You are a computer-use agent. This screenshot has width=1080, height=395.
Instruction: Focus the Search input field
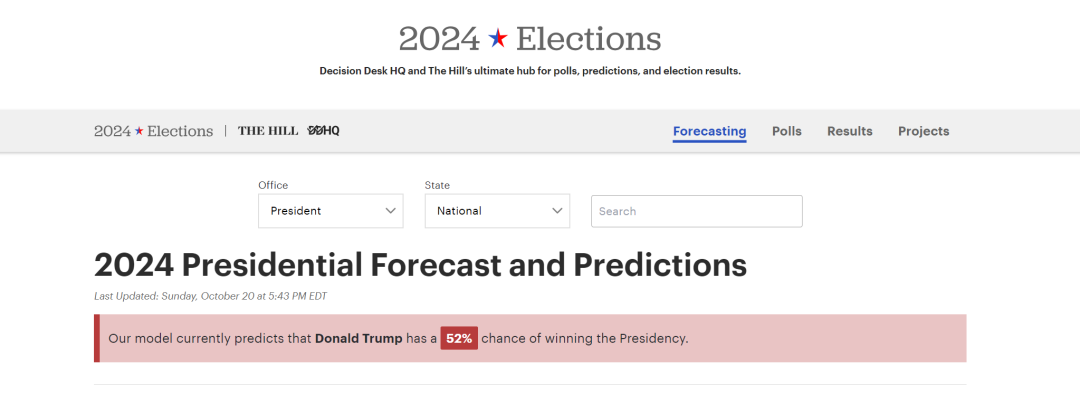tap(696, 211)
